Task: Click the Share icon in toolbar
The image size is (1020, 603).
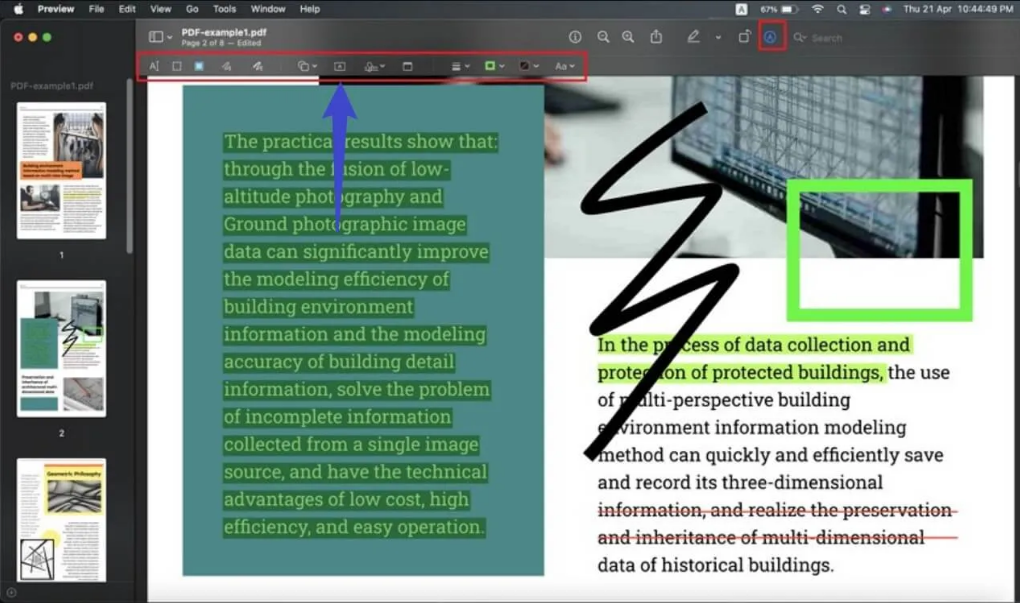Action: tap(656, 37)
